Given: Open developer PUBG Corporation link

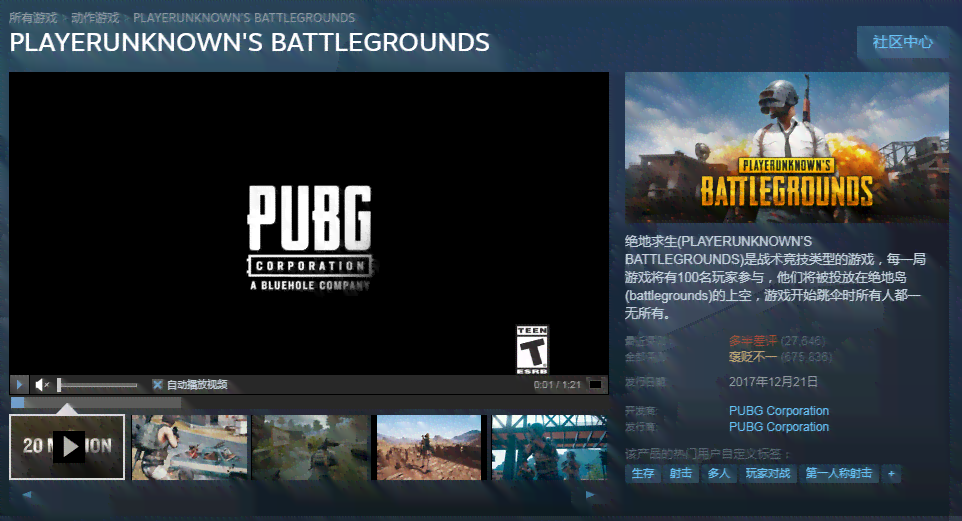Looking at the screenshot, I should click(x=779, y=411).
